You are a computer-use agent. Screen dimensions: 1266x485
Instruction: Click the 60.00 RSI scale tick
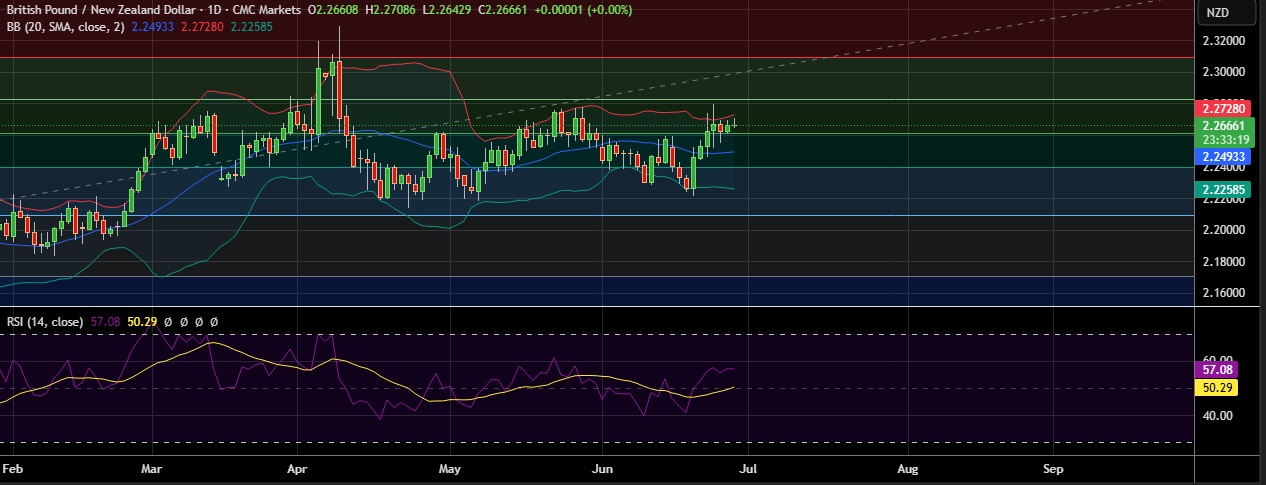pos(1217,358)
